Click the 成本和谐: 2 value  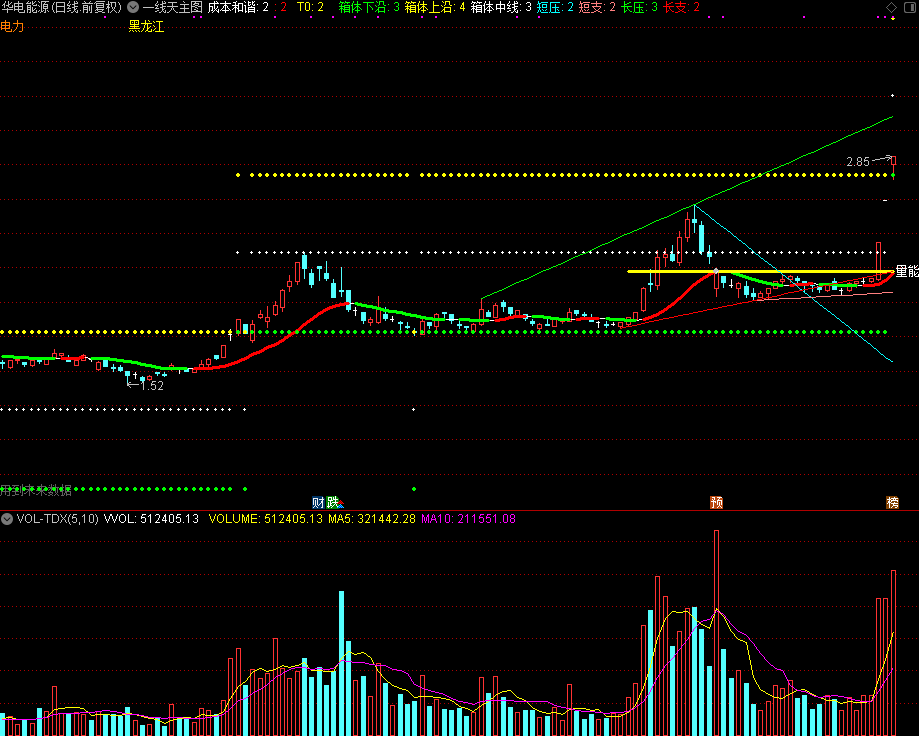click(x=238, y=7)
